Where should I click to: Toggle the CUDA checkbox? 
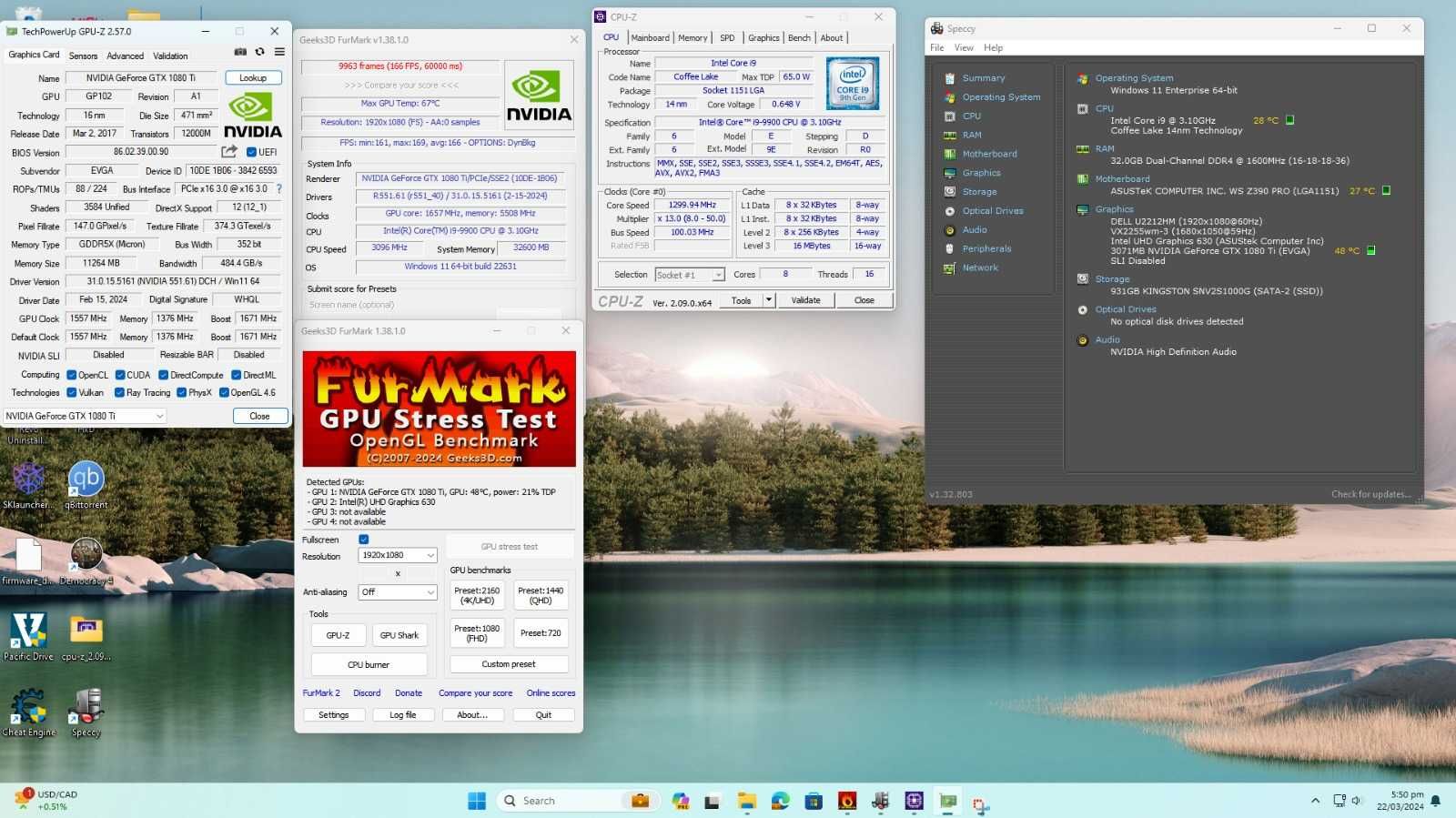pos(120,375)
